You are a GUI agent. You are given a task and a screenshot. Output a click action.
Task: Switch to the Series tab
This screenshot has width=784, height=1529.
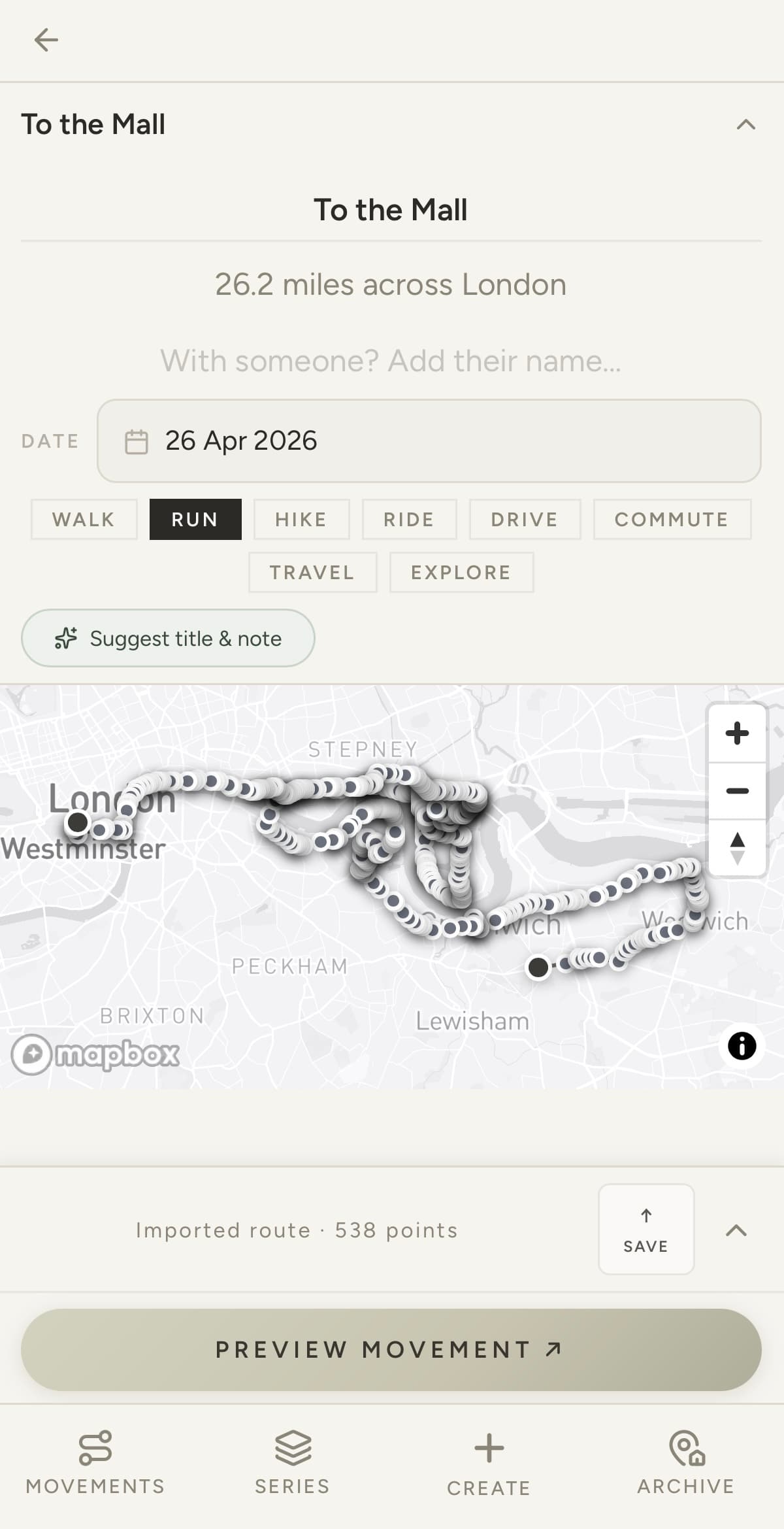tap(293, 1463)
